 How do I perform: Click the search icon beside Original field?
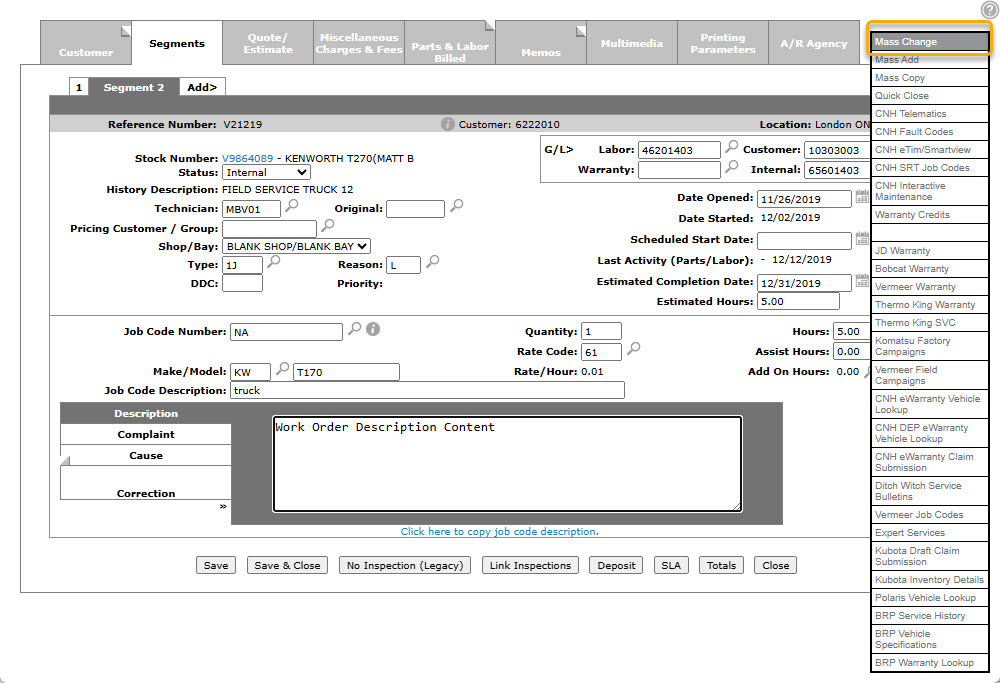coord(456,206)
